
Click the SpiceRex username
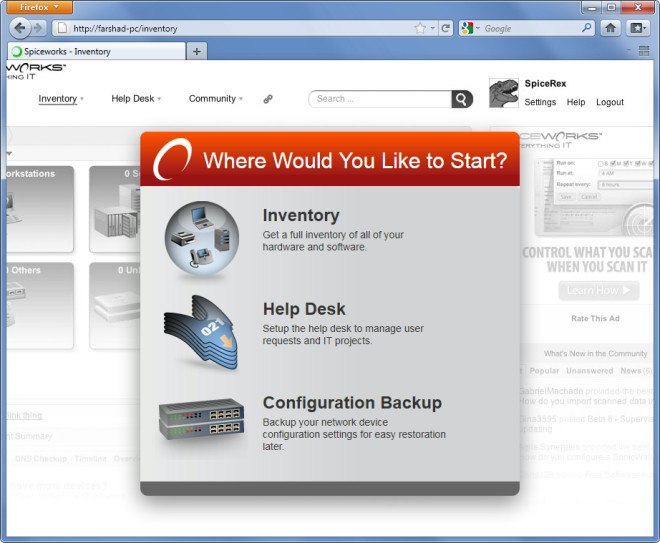point(545,83)
